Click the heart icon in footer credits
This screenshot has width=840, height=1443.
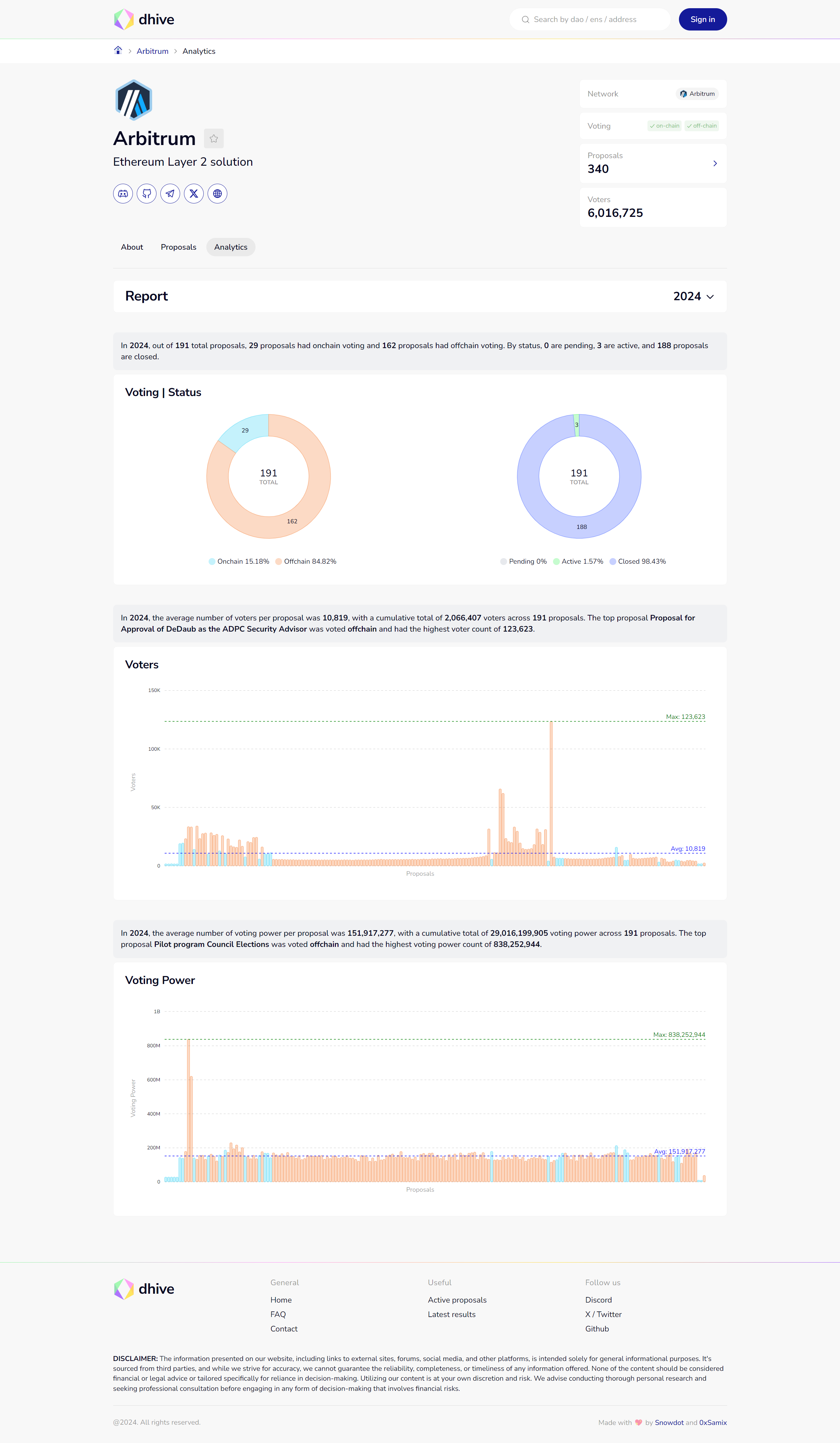click(638, 1422)
